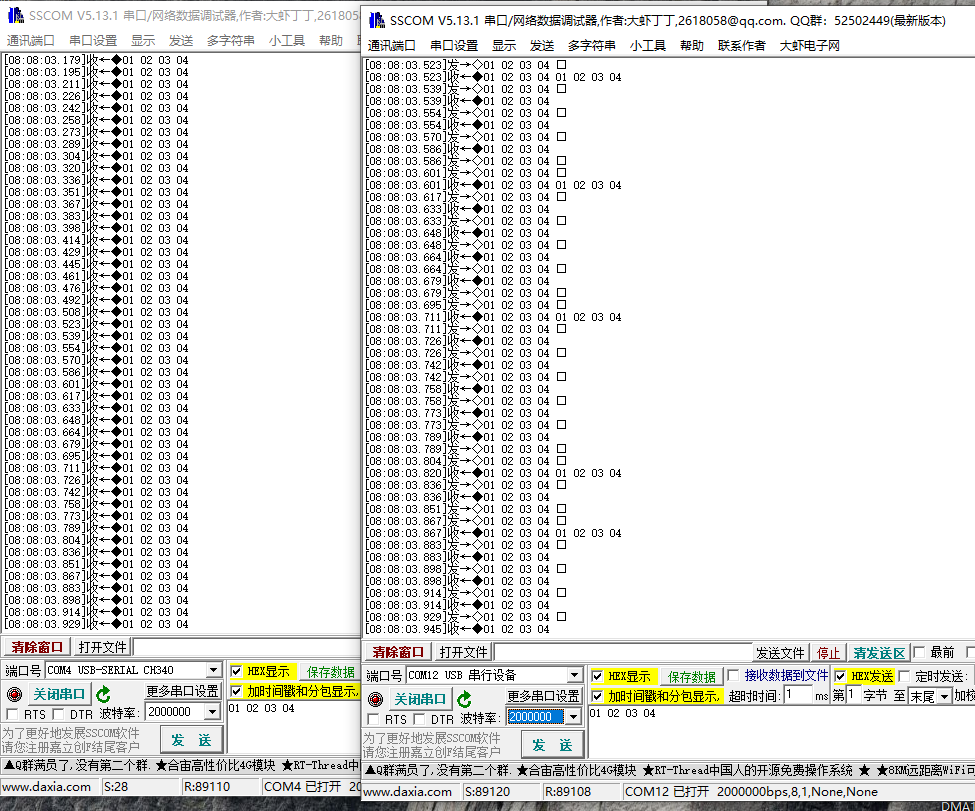
Task: Open 多字符串 menu in the right window
Action: (591, 46)
